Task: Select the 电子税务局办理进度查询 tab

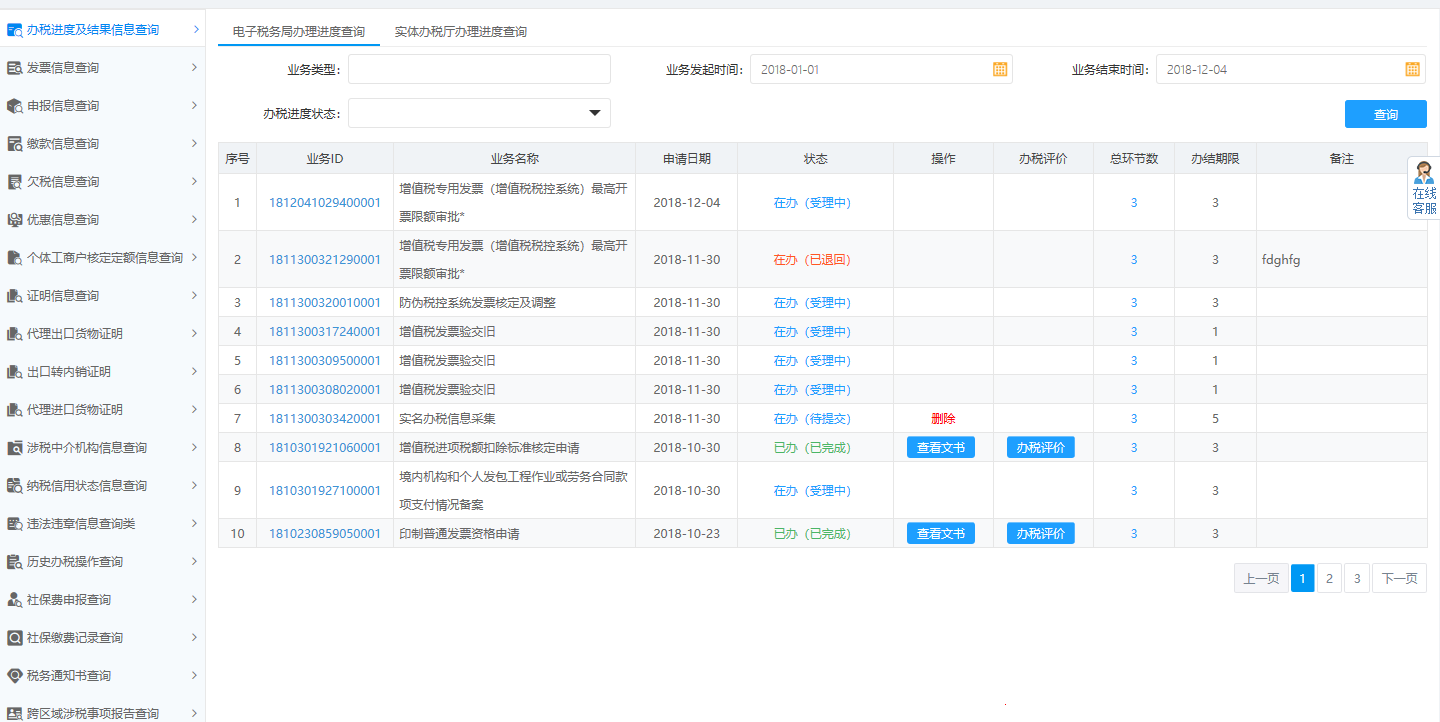Action: [301, 31]
